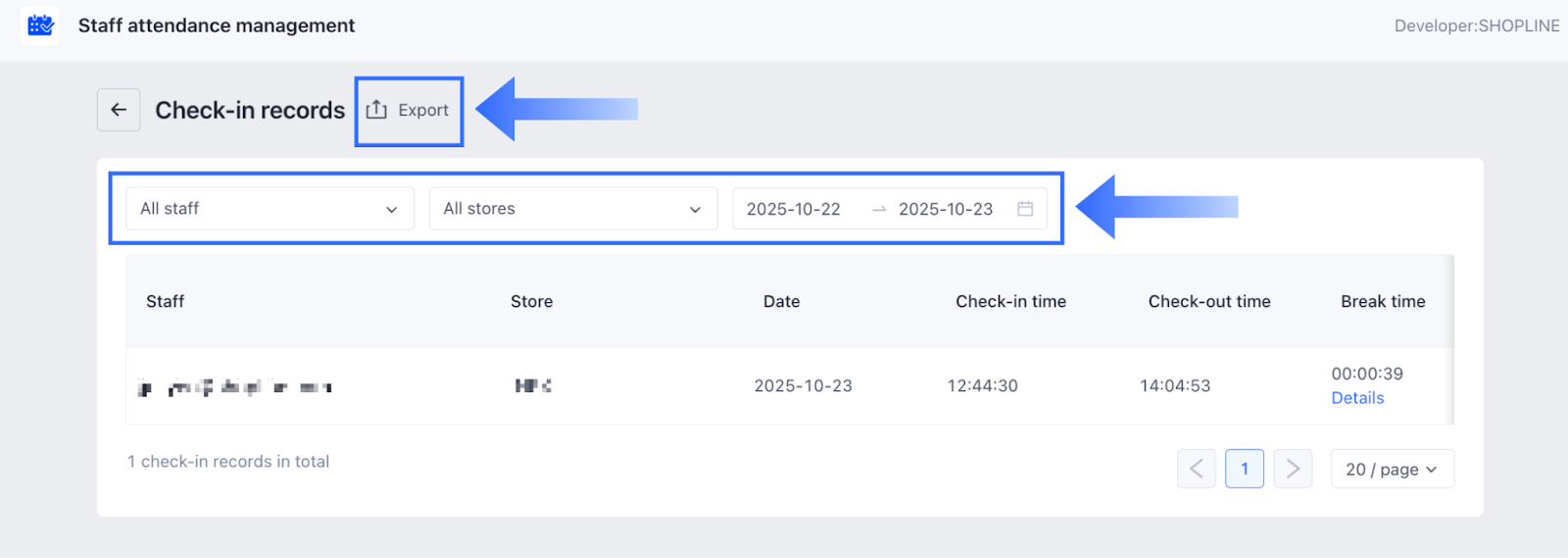This screenshot has width=1568, height=558.
Task: Go back using the left arrow button
Action: point(119,110)
